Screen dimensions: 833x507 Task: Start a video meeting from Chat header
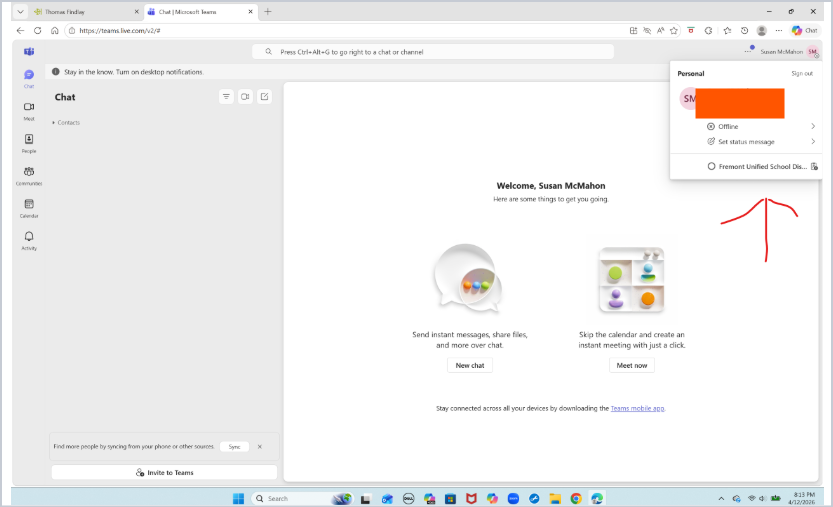pyautogui.click(x=245, y=97)
